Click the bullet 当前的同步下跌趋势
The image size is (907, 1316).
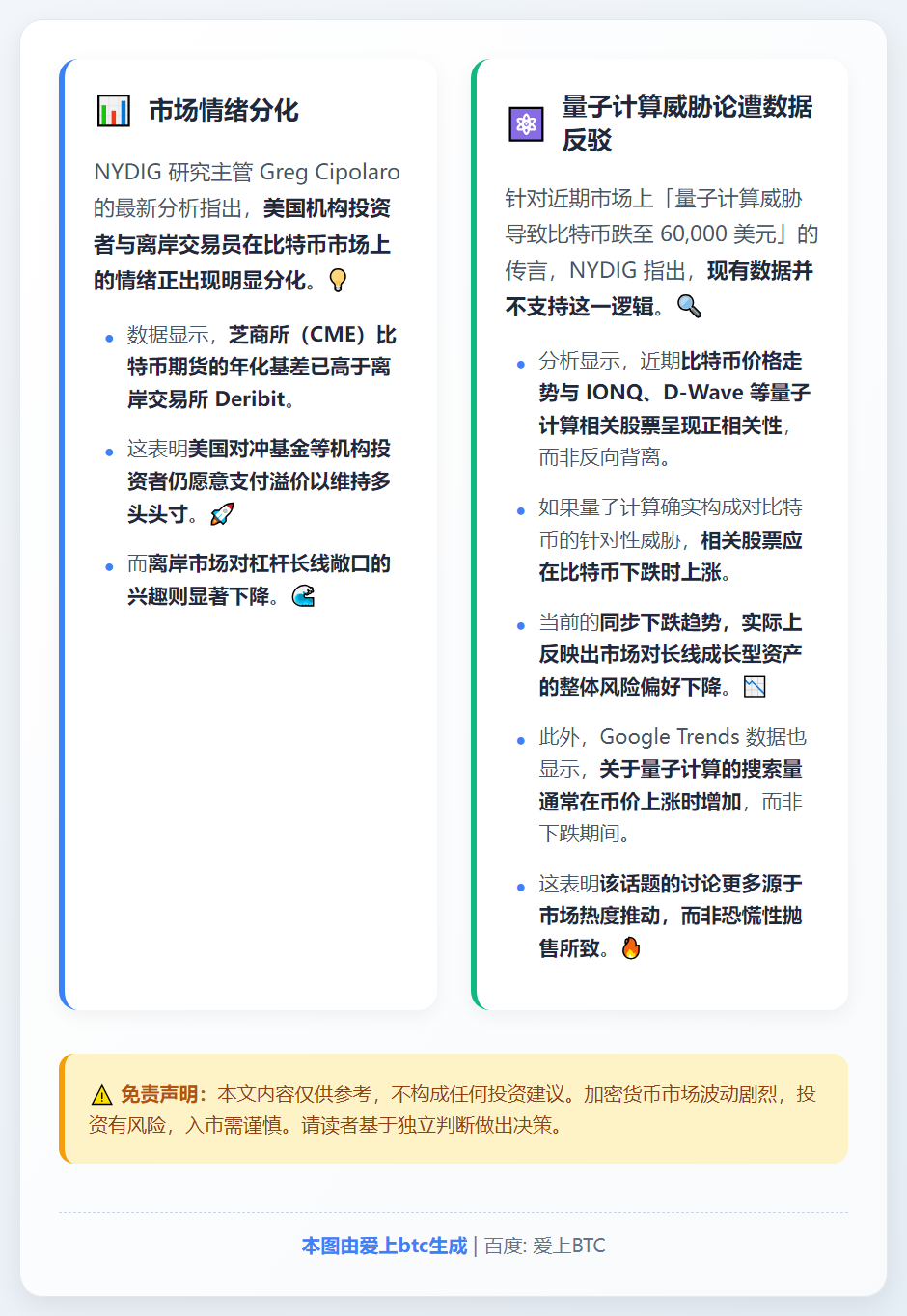671,654
